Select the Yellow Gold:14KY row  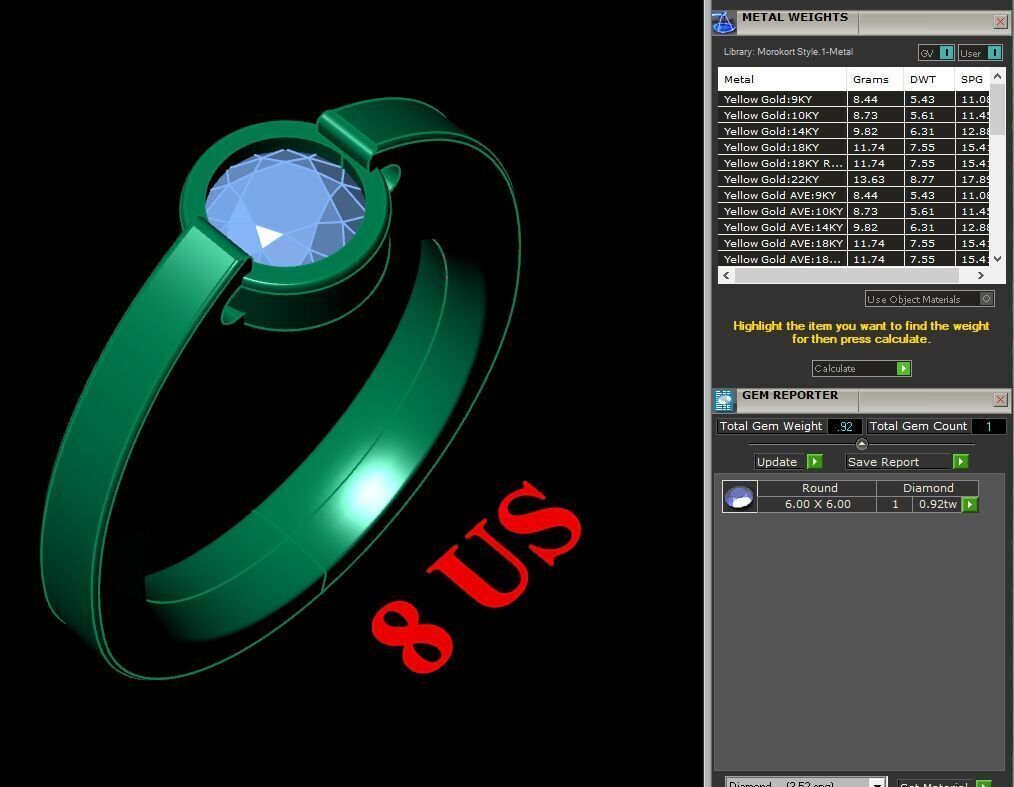854,131
